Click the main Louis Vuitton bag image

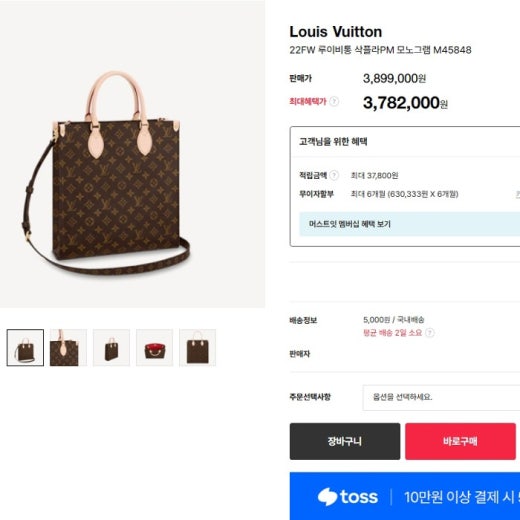coord(132,154)
